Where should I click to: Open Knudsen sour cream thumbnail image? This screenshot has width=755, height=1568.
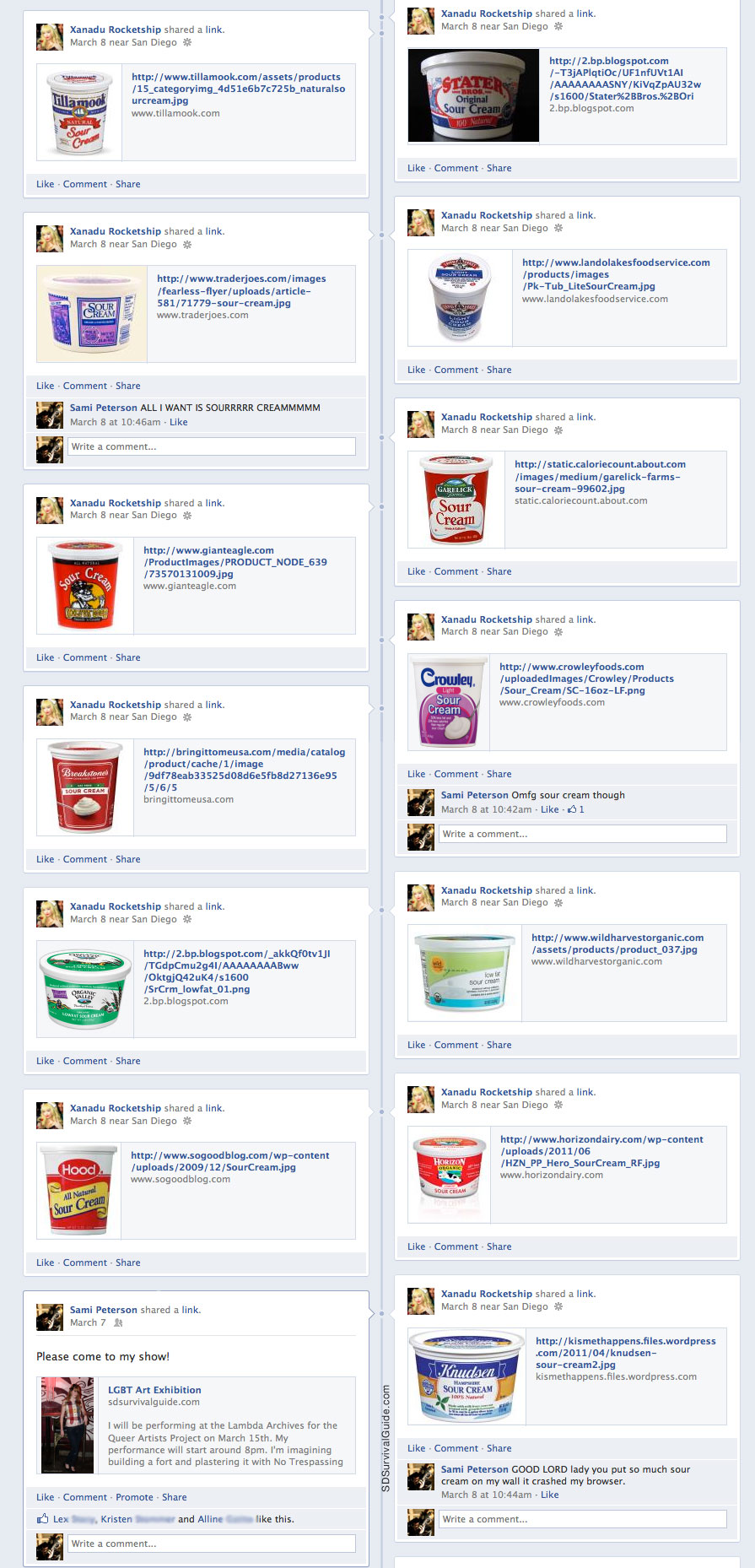coord(468,1376)
